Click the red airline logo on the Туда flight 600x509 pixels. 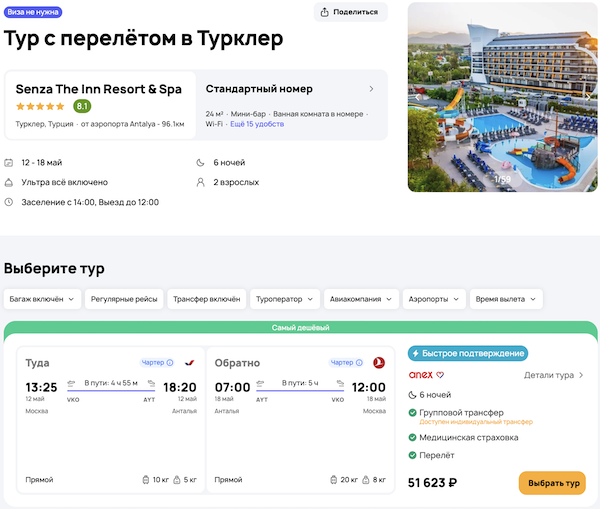tap(190, 362)
